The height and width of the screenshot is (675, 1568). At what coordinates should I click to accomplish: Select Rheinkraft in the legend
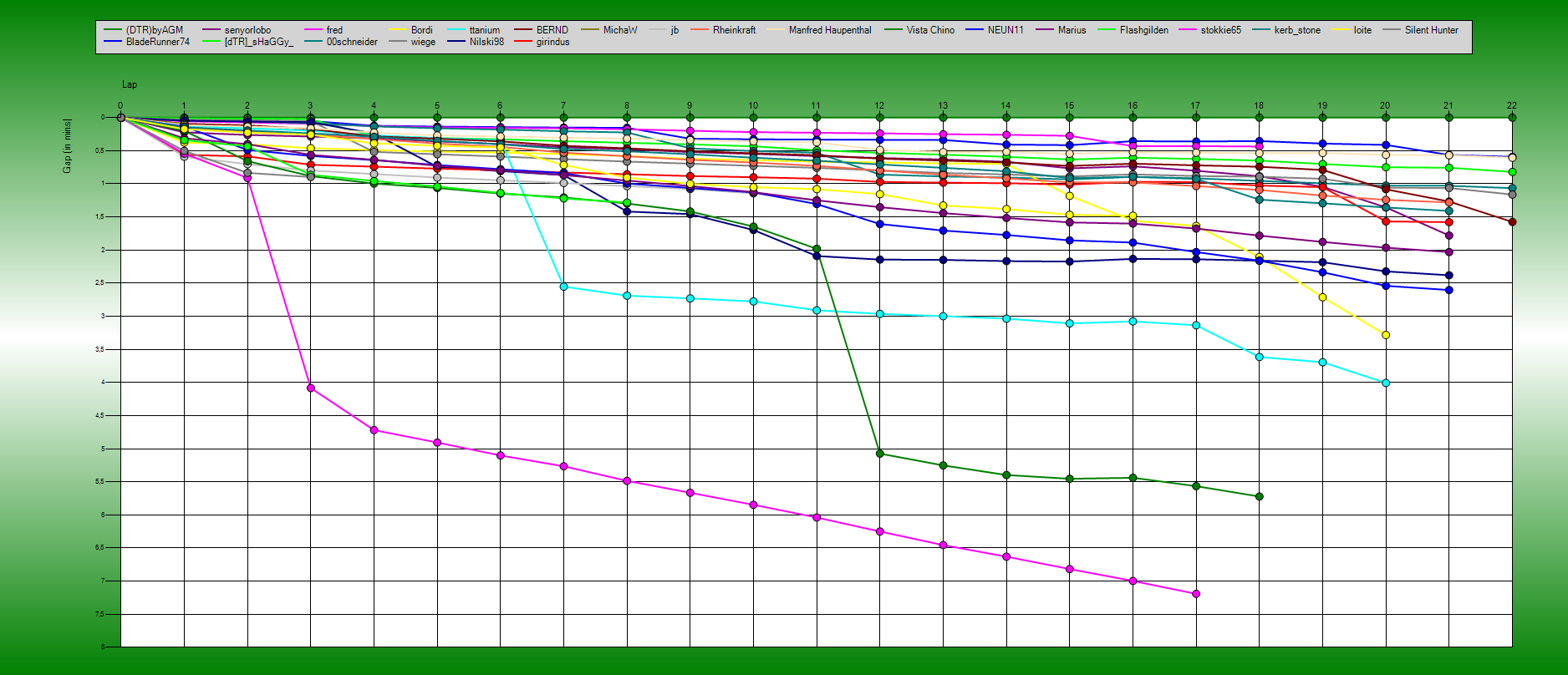[723, 30]
